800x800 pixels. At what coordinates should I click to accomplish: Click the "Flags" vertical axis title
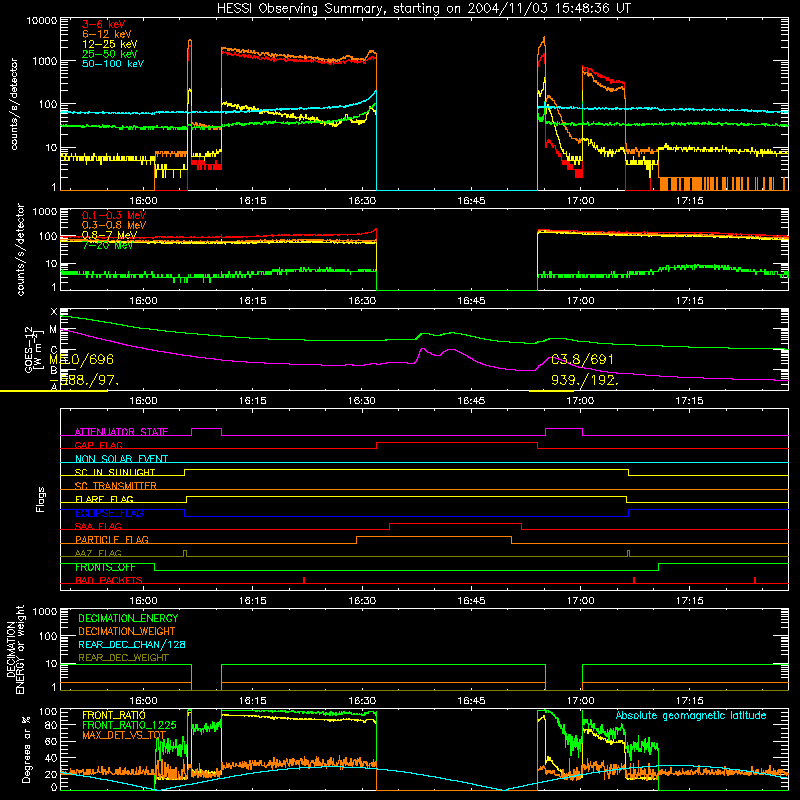[x=40, y=499]
